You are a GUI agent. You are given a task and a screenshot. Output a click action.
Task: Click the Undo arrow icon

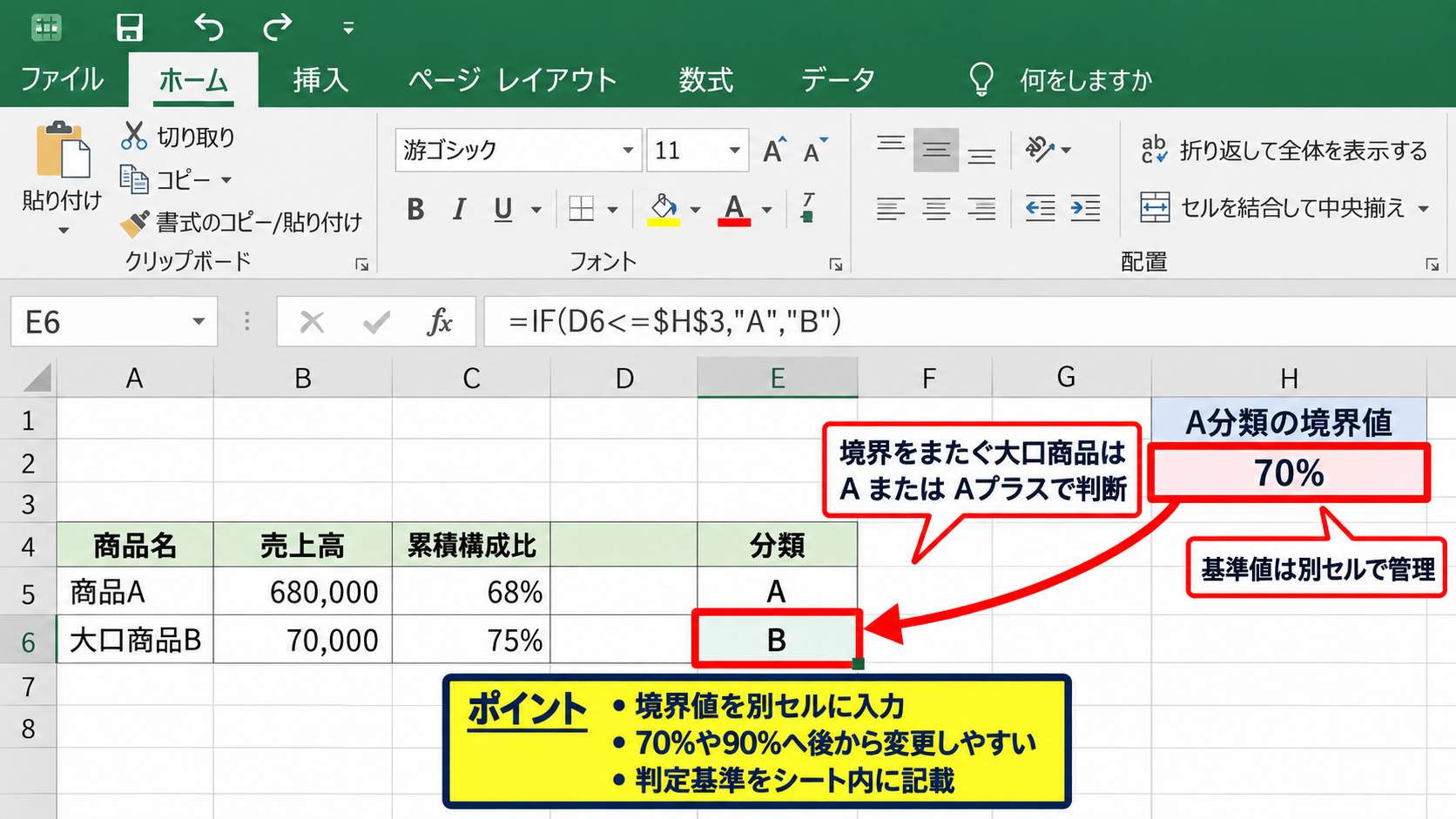click(x=208, y=27)
